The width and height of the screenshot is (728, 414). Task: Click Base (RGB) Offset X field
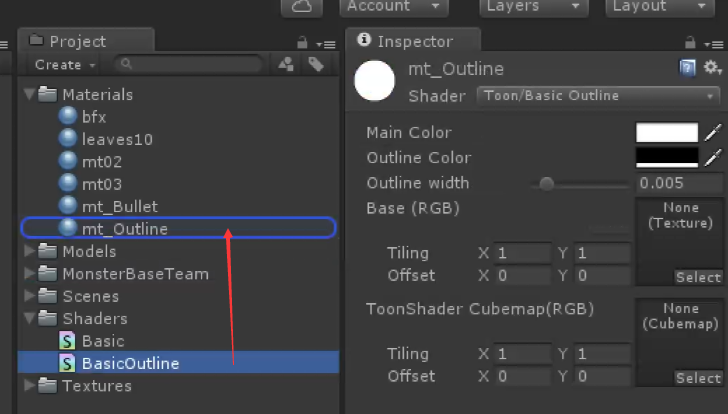tap(522, 276)
